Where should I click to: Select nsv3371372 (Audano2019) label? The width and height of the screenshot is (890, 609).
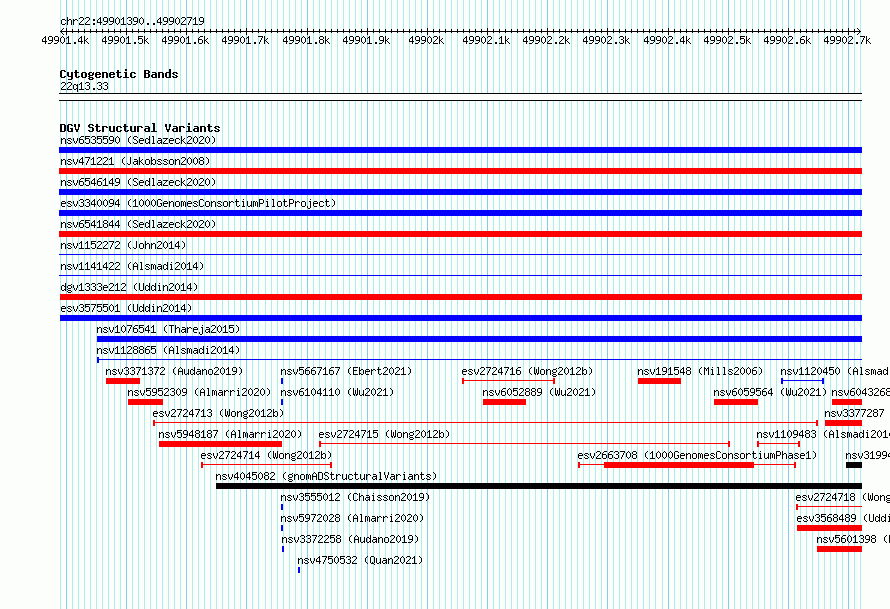(x=174, y=371)
